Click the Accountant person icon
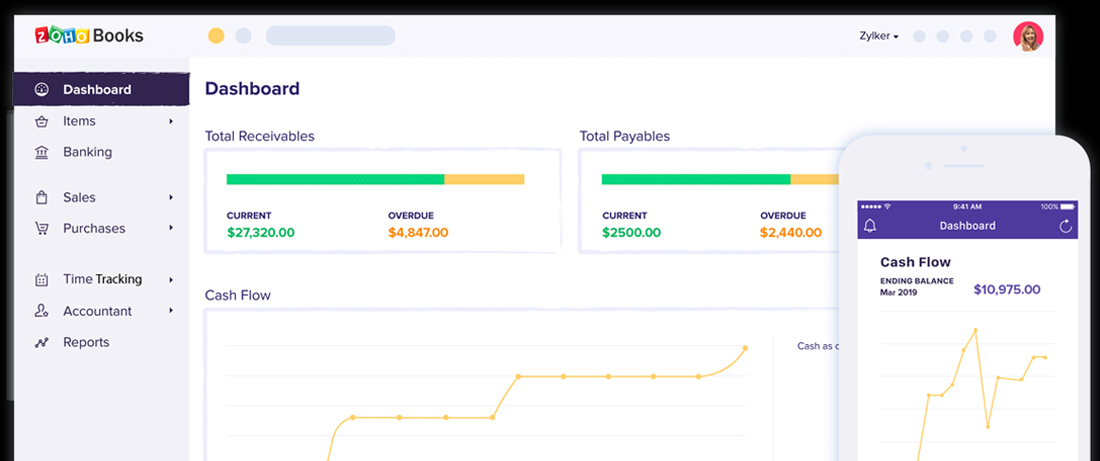The image size is (1100, 461). tap(41, 311)
